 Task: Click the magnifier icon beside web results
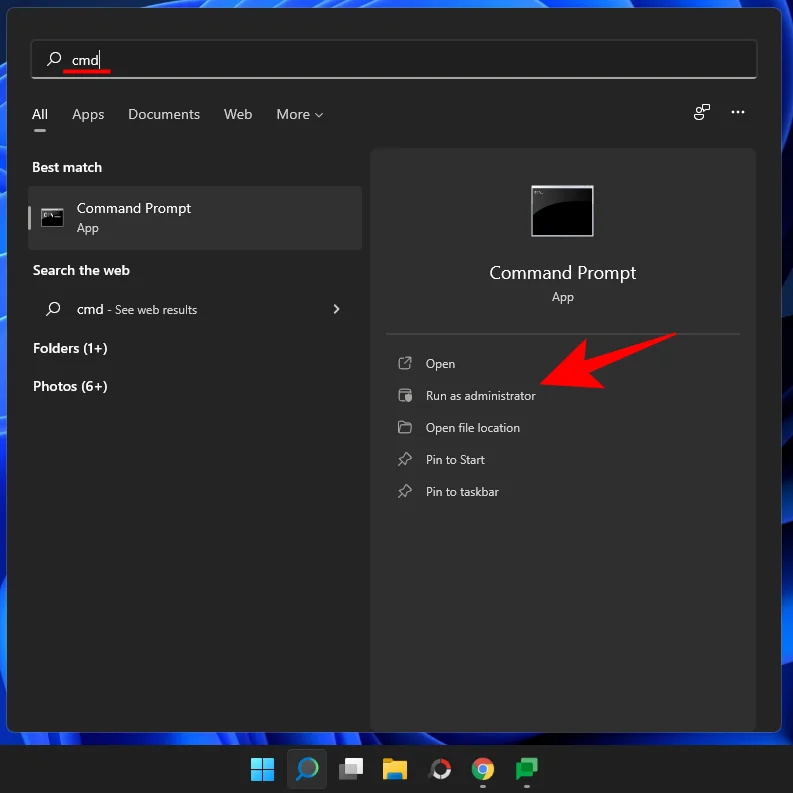pyautogui.click(x=53, y=309)
